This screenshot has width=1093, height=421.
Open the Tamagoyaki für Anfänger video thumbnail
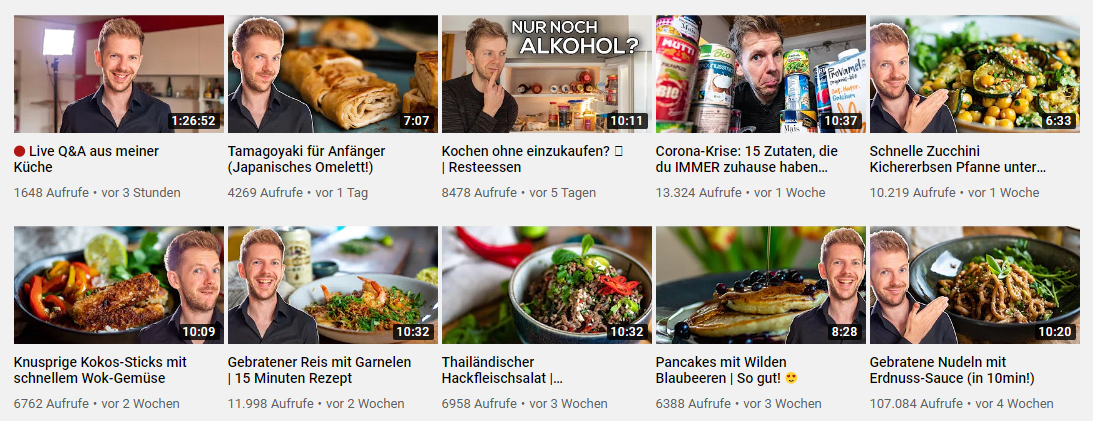point(333,74)
